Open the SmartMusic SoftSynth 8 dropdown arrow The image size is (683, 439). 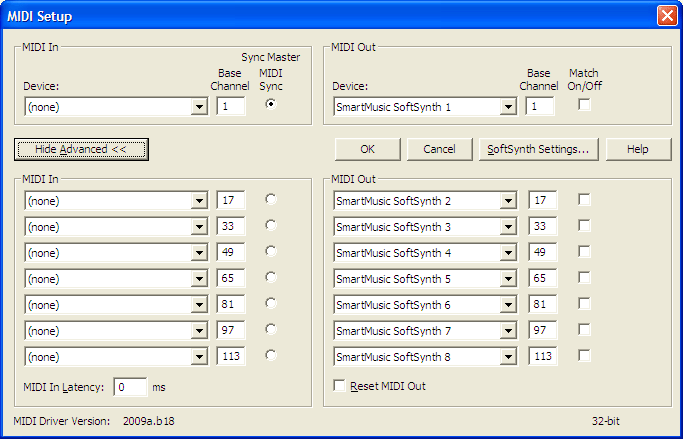point(508,357)
